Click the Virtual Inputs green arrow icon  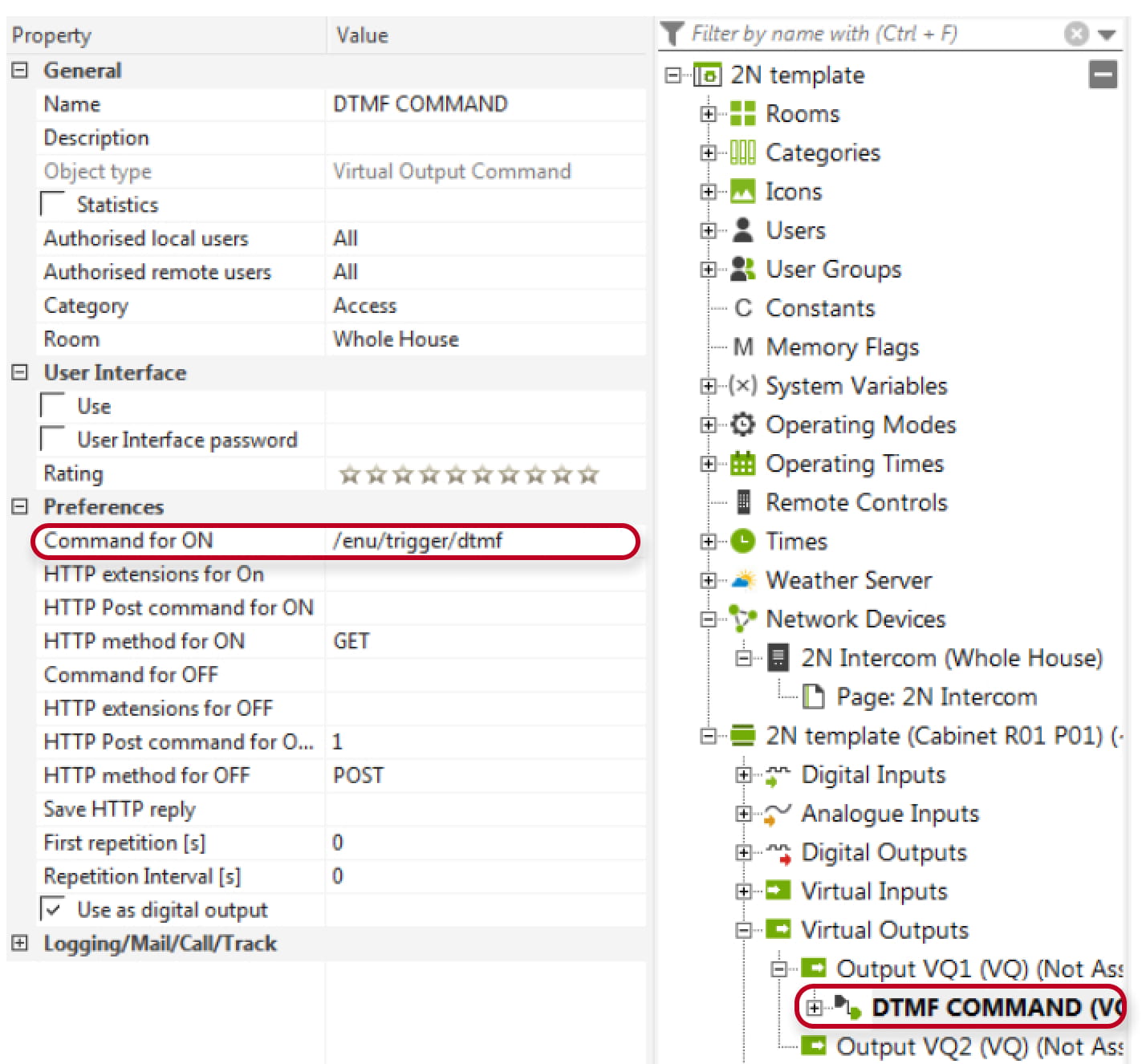(778, 891)
